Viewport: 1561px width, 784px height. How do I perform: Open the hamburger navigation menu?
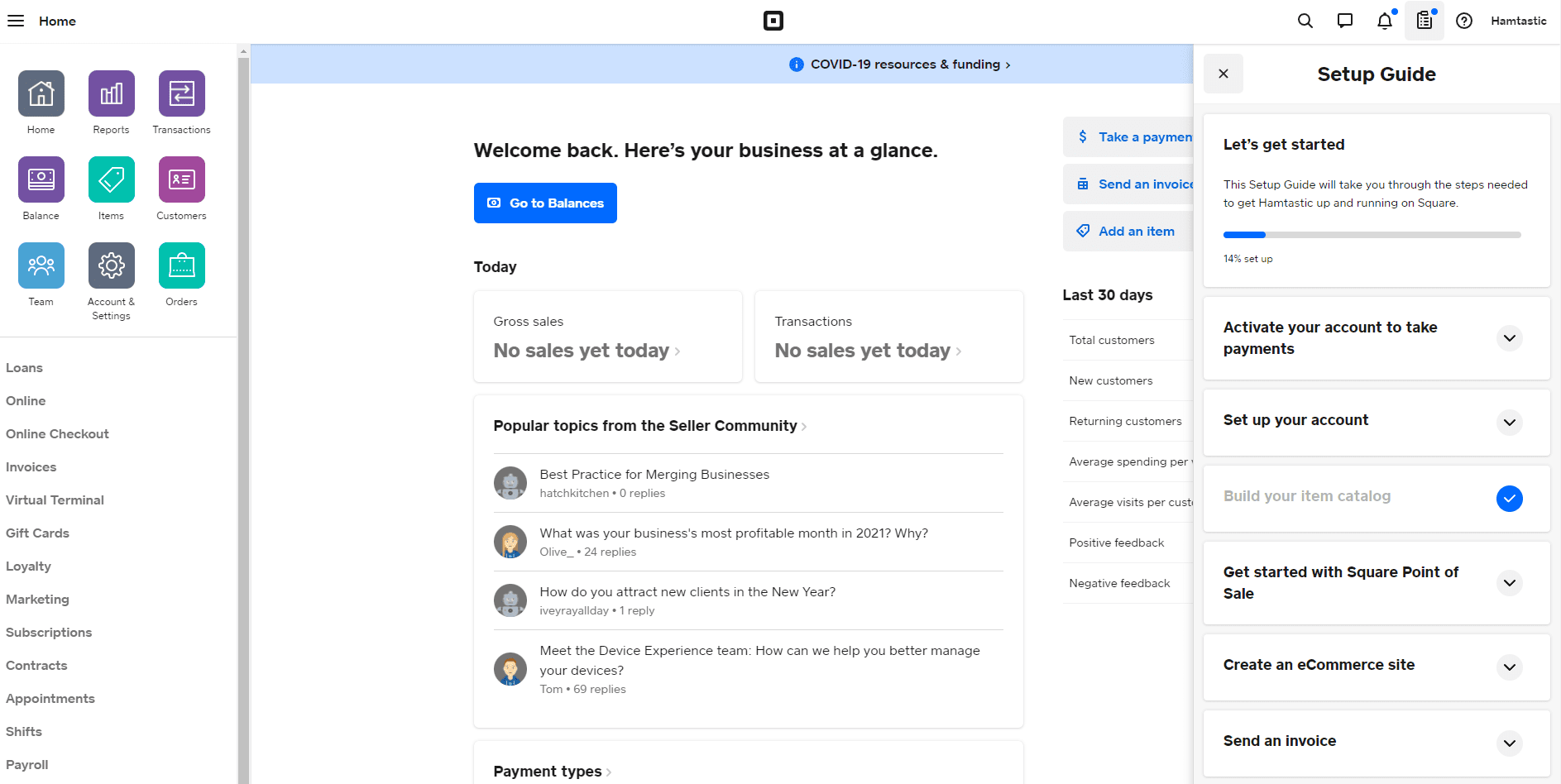tap(16, 21)
